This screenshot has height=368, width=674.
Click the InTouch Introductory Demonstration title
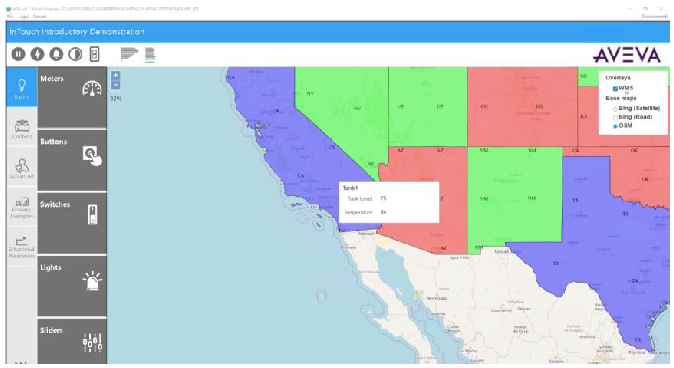point(77,32)
